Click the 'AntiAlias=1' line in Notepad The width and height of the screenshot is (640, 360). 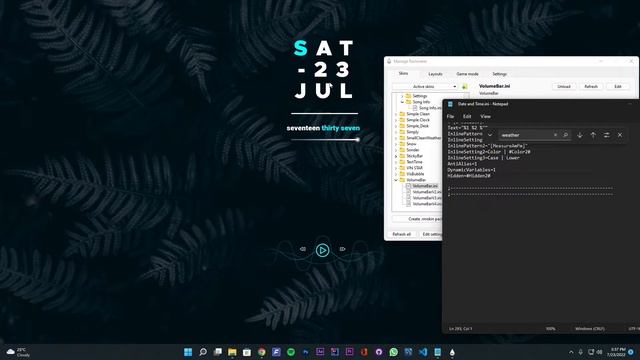point(462,164)
